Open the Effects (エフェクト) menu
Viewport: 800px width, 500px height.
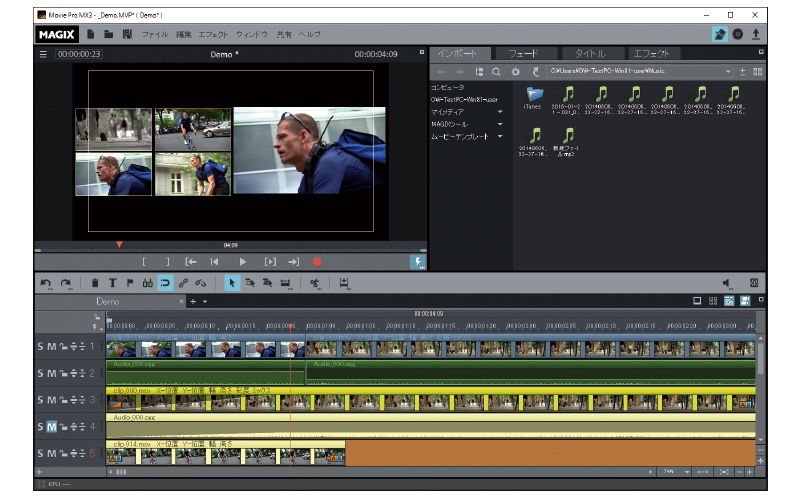[213, 35]
